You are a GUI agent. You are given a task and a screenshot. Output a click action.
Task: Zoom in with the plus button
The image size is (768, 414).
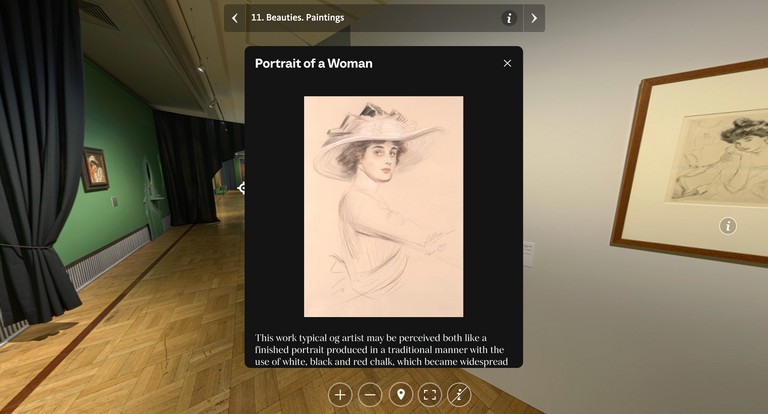pos(340,395)
